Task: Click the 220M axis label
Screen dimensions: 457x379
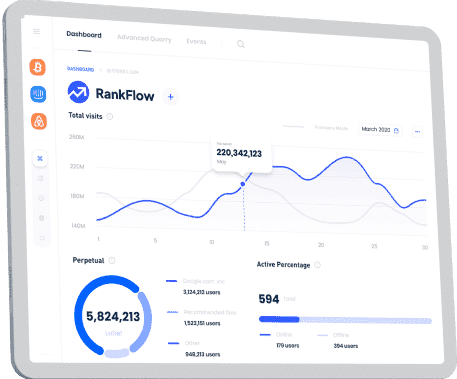Action: [x=77, y=166]
